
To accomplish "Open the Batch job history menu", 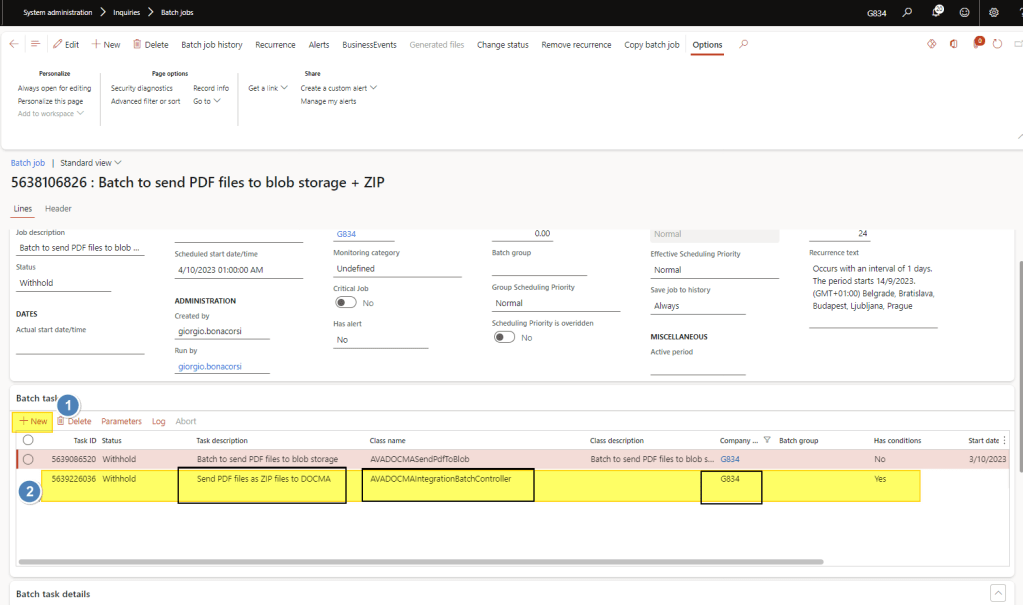I will point(211,44).
